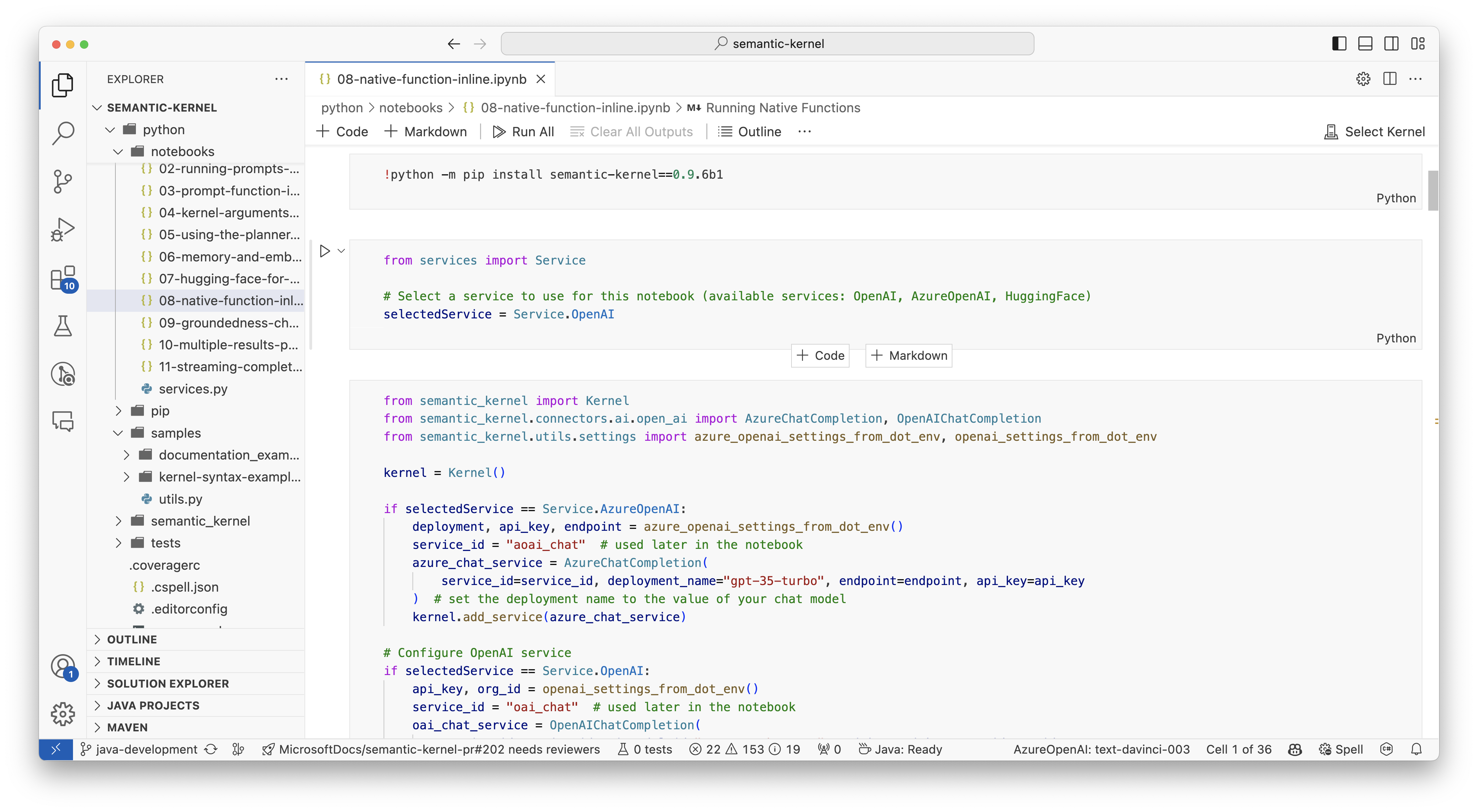Screen dimensions: 1478x812
Task: Click the Run and Debug icon in sidebar
Action: 63,228
